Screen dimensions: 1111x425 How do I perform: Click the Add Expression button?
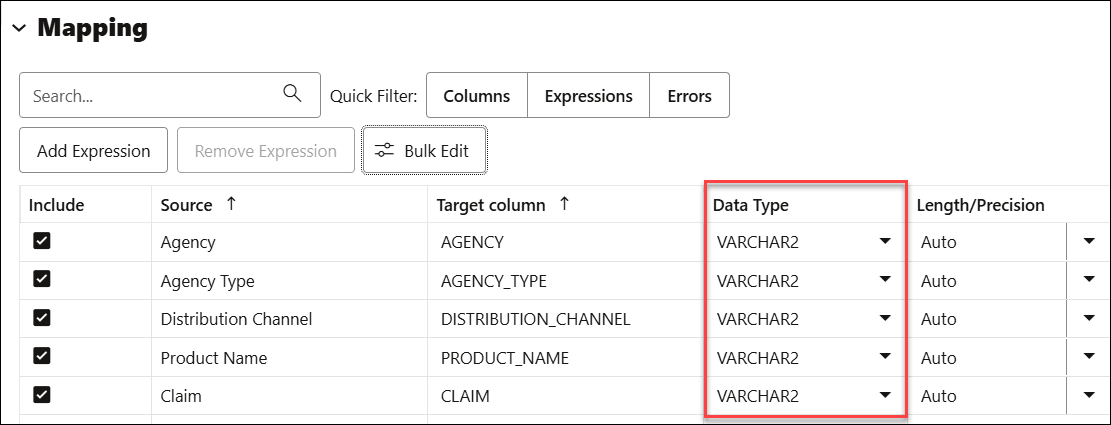coord(94,151)
